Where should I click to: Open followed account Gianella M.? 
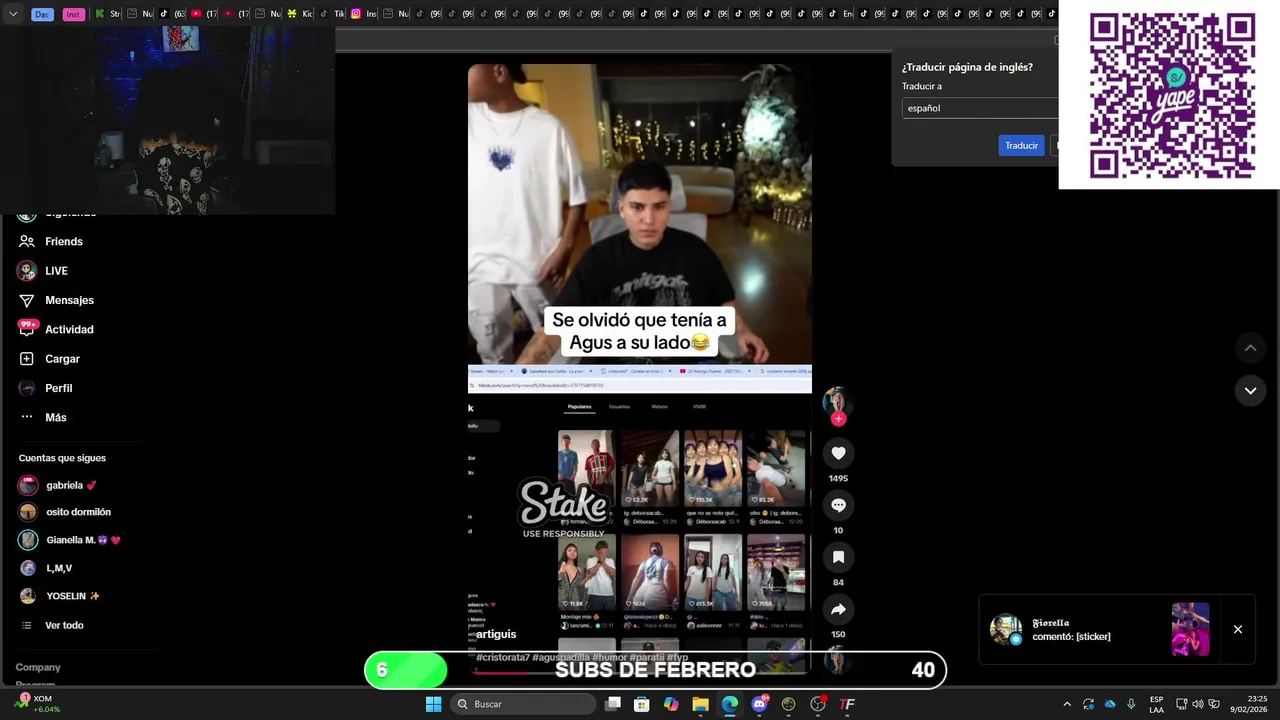70,540
